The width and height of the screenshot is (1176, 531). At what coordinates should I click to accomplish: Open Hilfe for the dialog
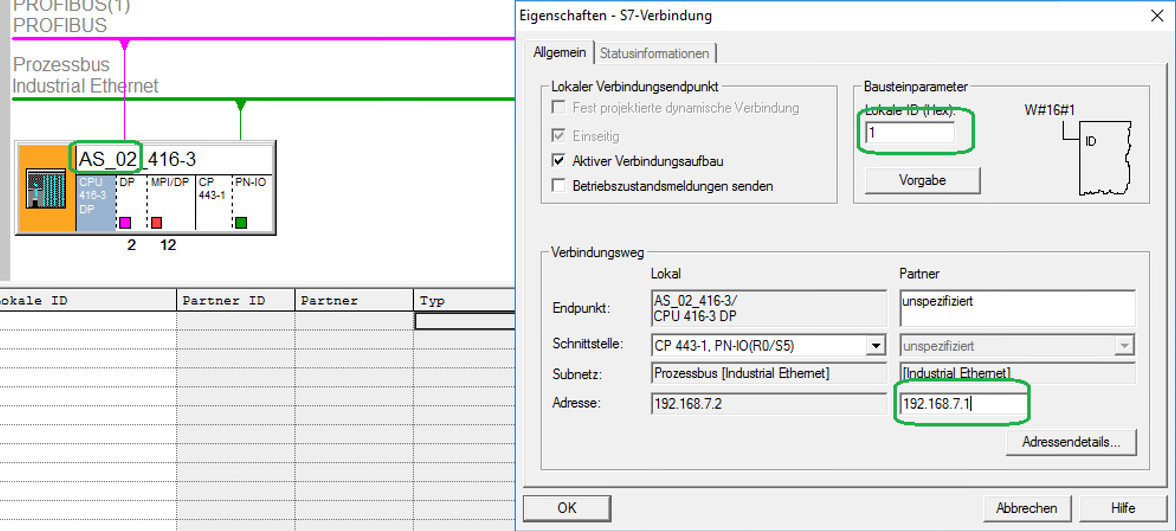click(1123, 508)
